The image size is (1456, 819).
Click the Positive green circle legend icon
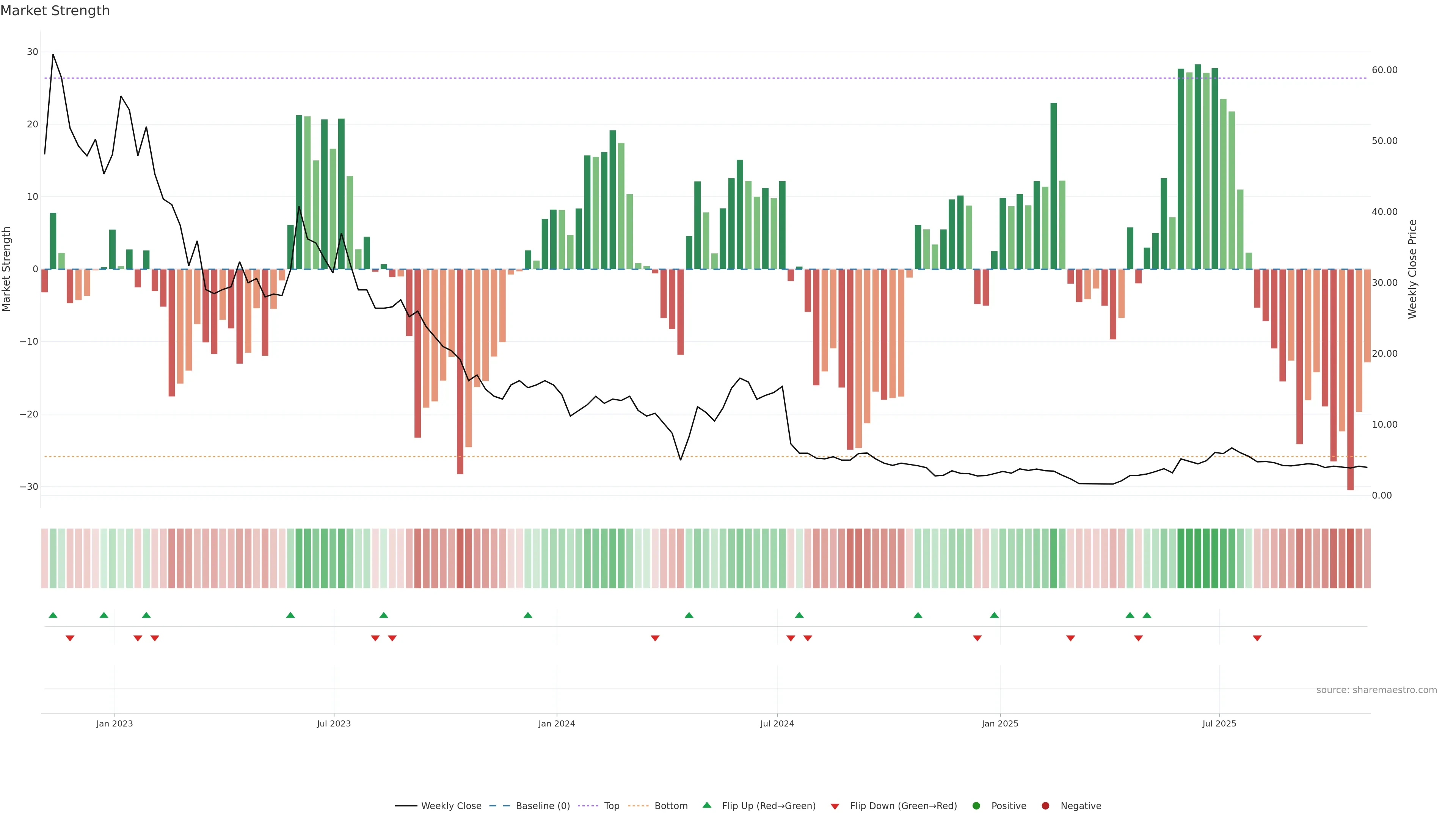click(976, 806)
